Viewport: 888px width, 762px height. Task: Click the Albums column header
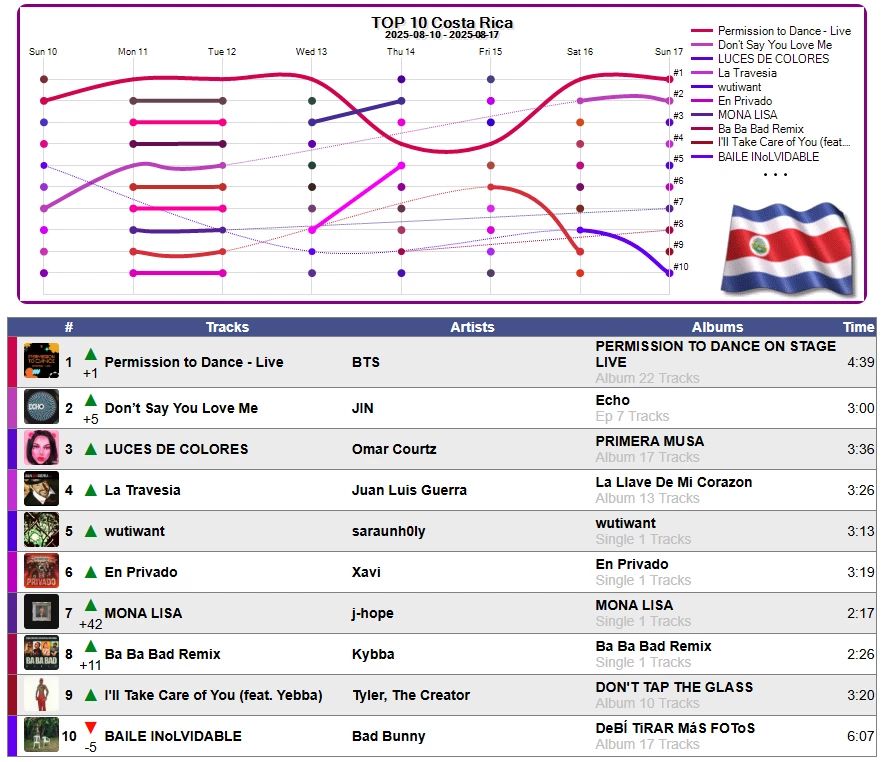click(x=717, y=327)
